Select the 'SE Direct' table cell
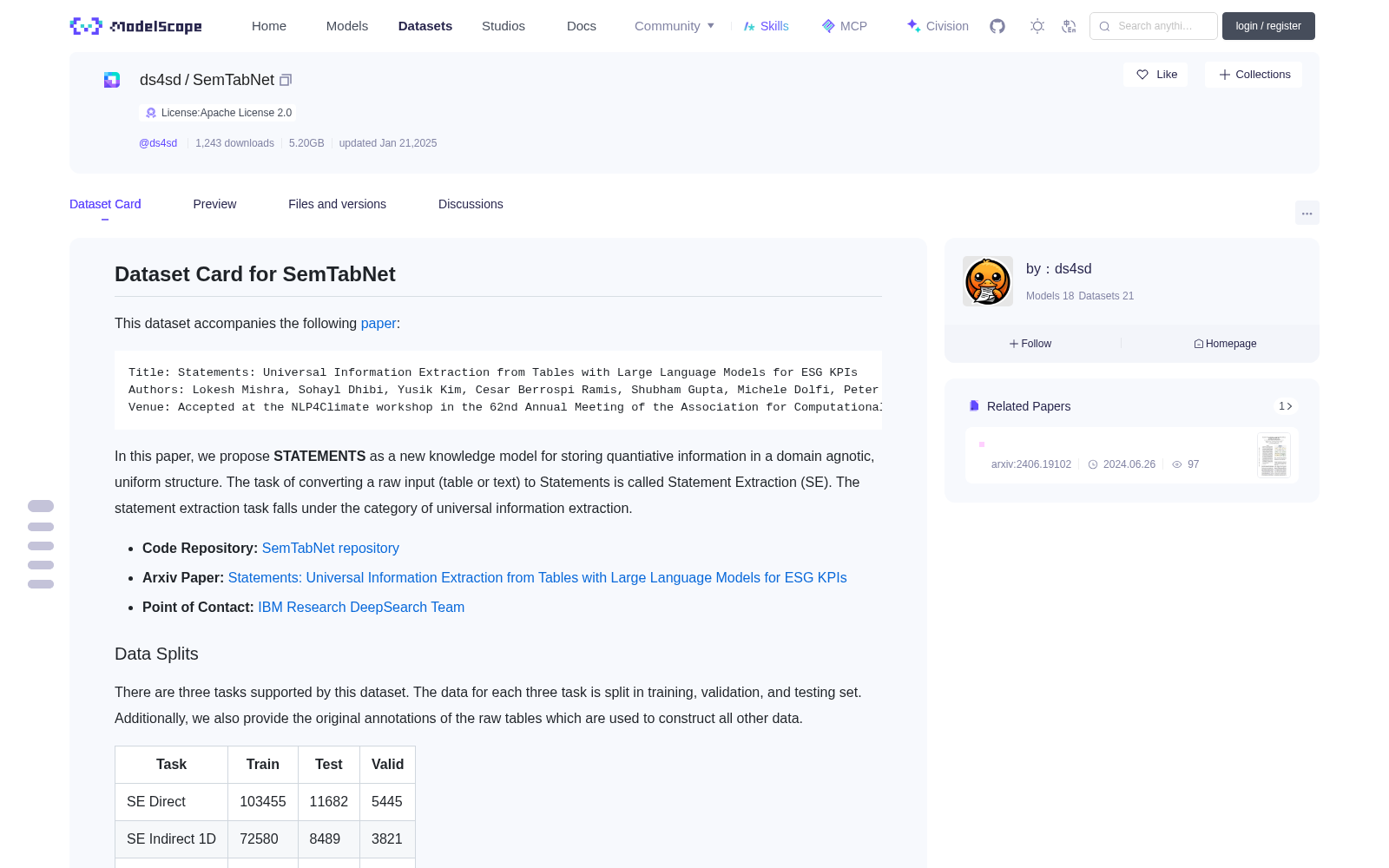This screenshot has width=1389, height=868. [x=171, y=802]
